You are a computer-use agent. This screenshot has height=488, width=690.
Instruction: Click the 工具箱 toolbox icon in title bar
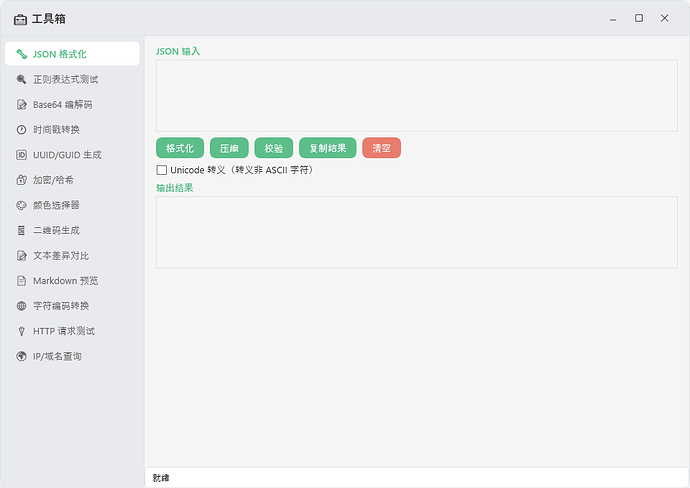(20, 20)
